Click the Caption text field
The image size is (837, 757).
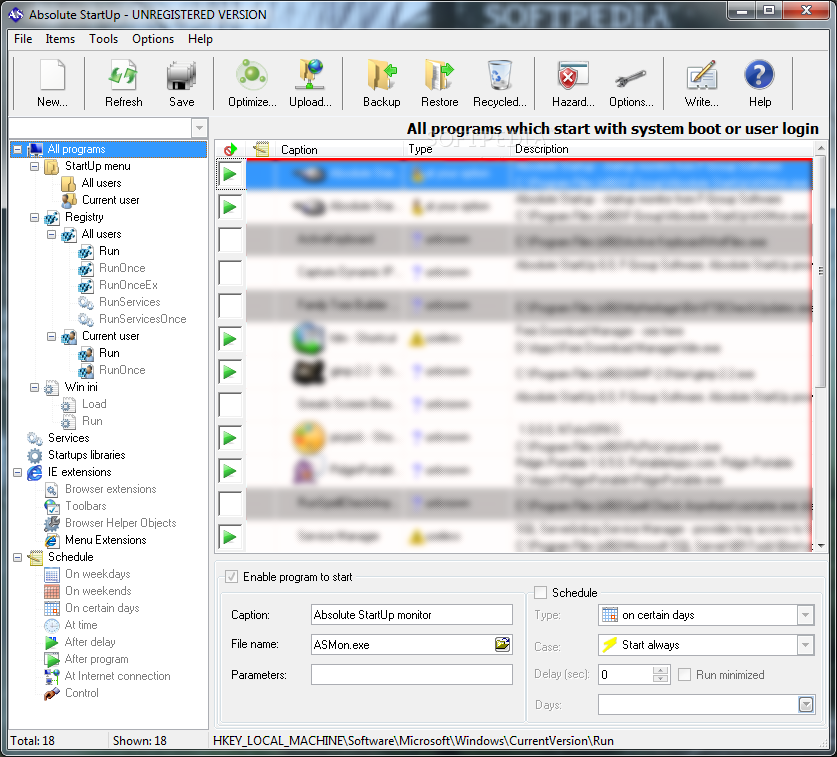click(412, 614)
